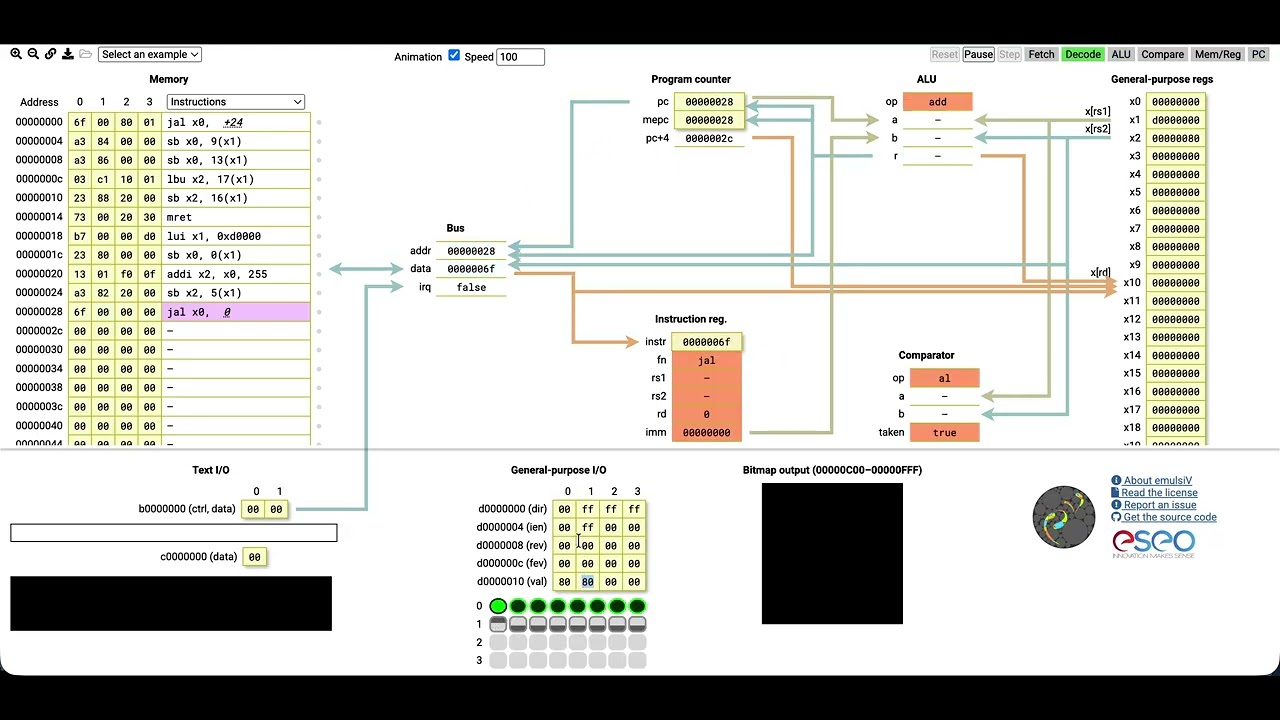Screen dimensions: 1280x720
Task: Click the disabled Reset button
Action: [944, 55]
